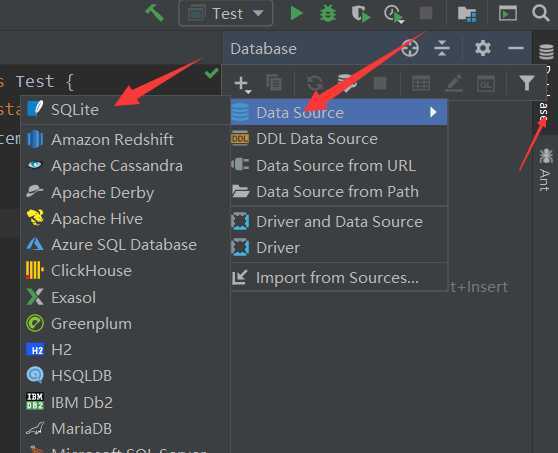Select Data Source from Path
Screen dimensions: 558x453
339,192
